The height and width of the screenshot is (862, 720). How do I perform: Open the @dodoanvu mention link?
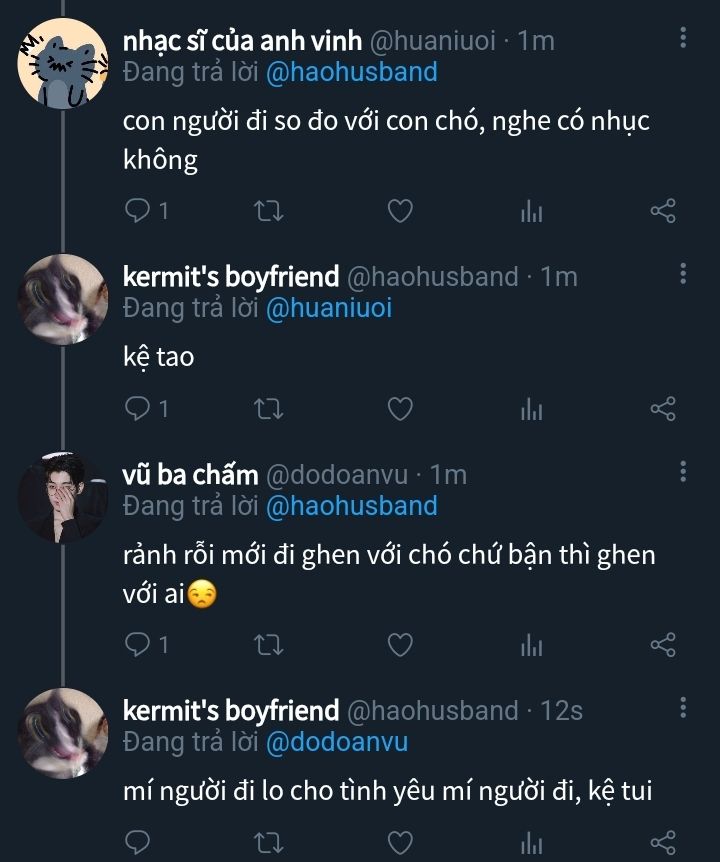[x=336, y=742]
